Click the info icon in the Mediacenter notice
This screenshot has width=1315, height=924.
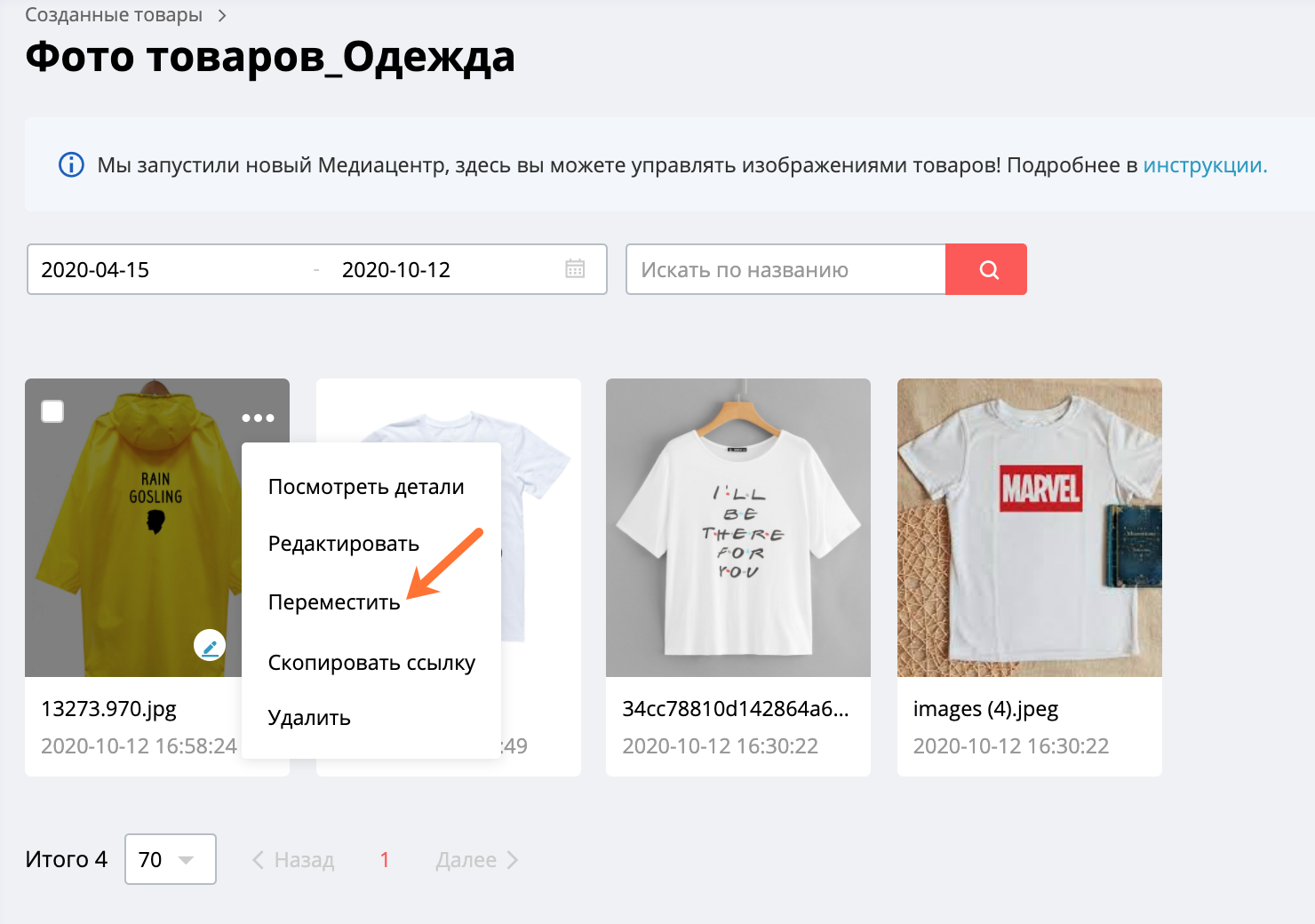pos(71,165)
